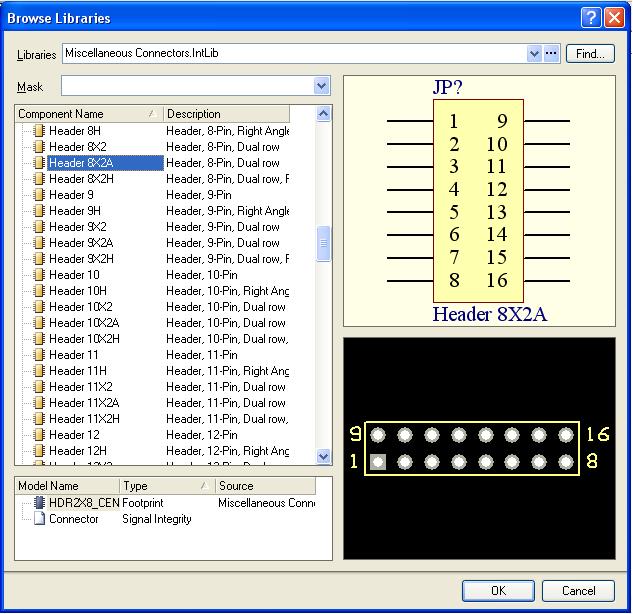Click the Header 10X2H component icon
Screen dimensions: 633x614
[39, 339]
